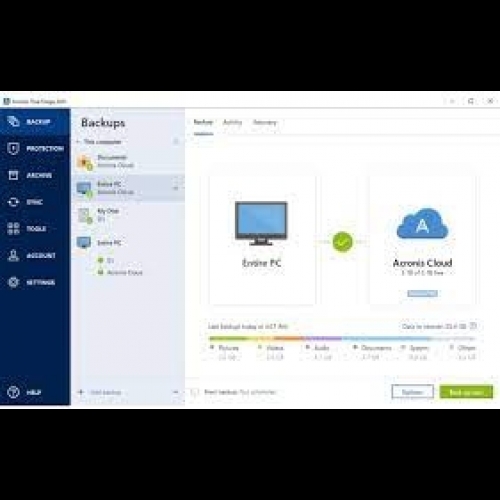Open the Tools section in sidebar
Screen dimensions: 500x500
click(35, 228)
